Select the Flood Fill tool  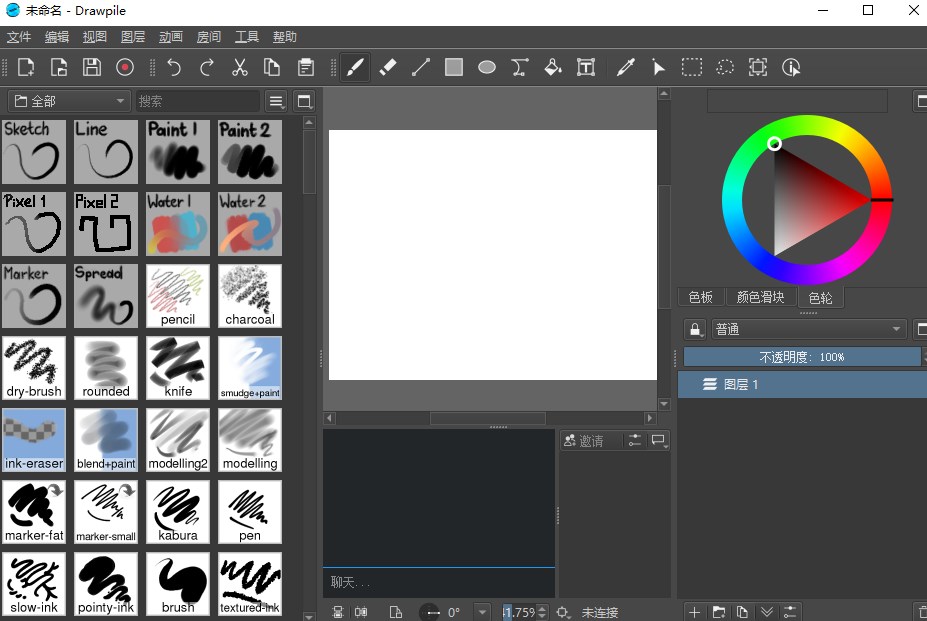(552, 67)
